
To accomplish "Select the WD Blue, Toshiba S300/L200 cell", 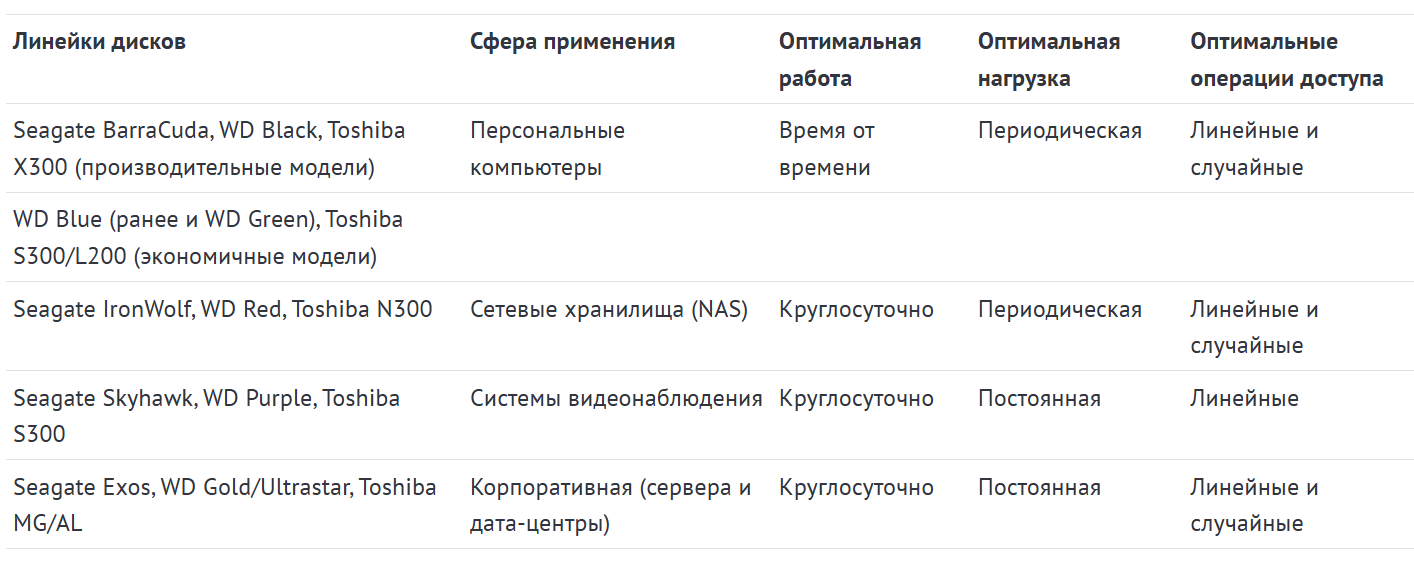I will click(x=208, y=237).
